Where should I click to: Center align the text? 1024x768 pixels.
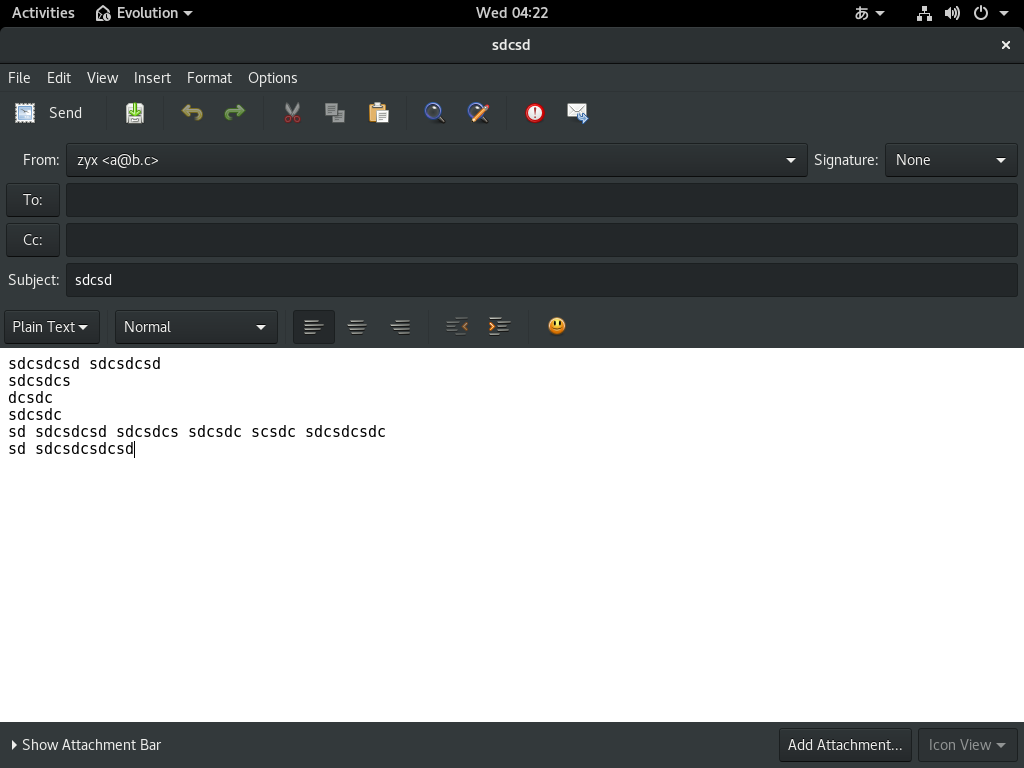tap(357, 327)
